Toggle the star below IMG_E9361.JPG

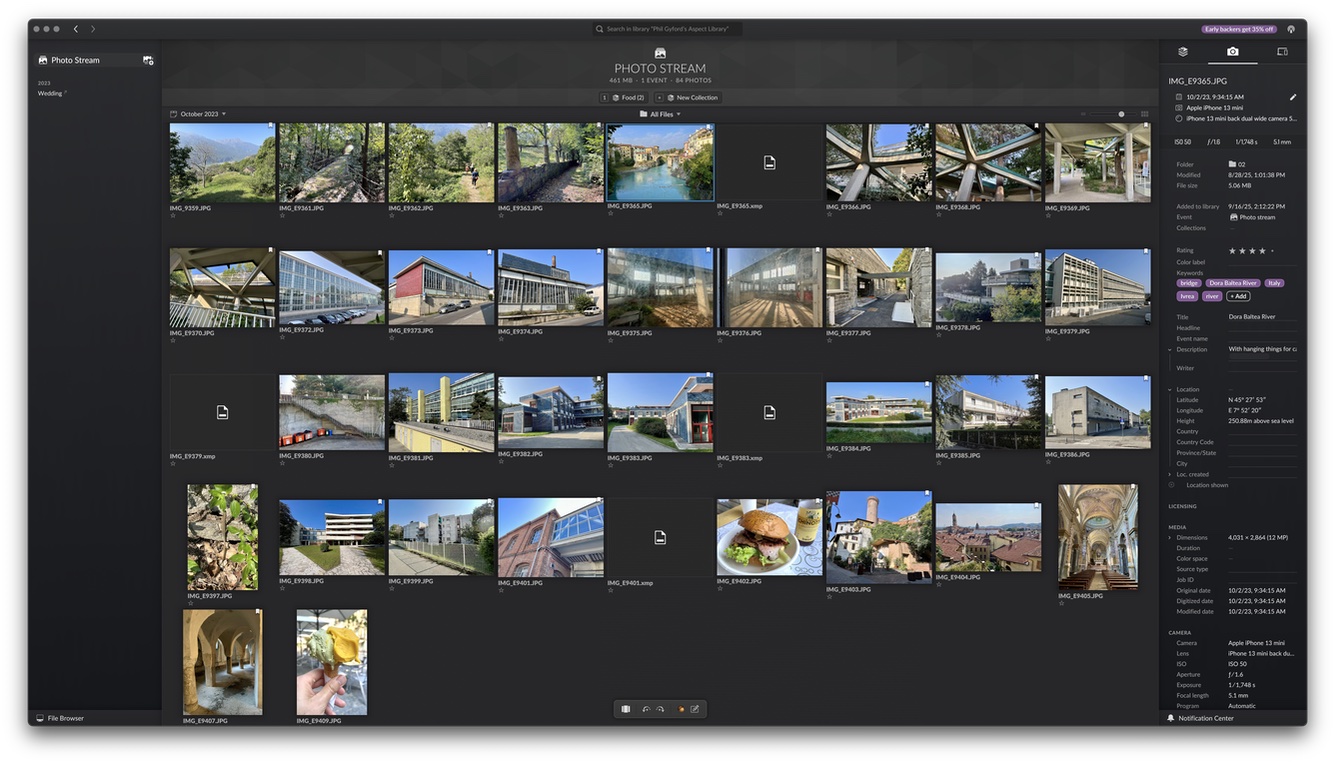282,215
